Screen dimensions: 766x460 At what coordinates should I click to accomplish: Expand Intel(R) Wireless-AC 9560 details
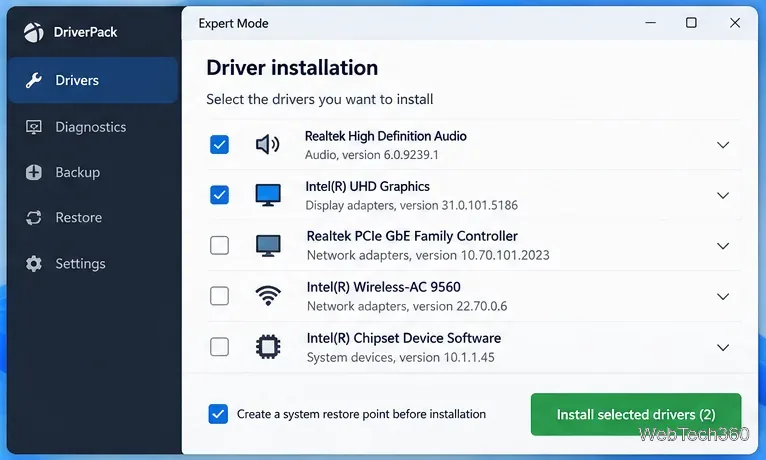point(723,296)
